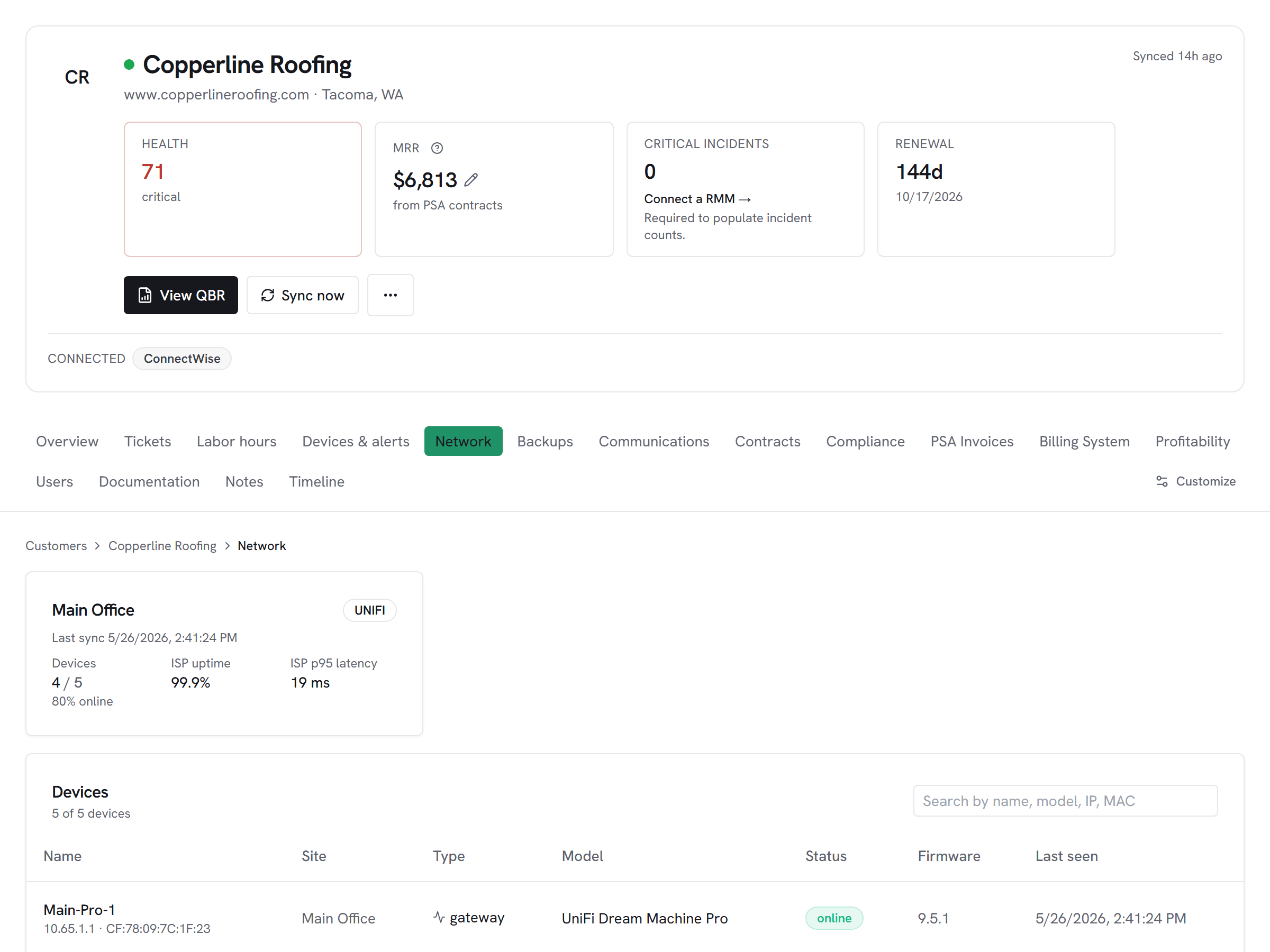Click the Critical Incidents count 0
The width and height of the screenshot is (1270, 952).
649,171
